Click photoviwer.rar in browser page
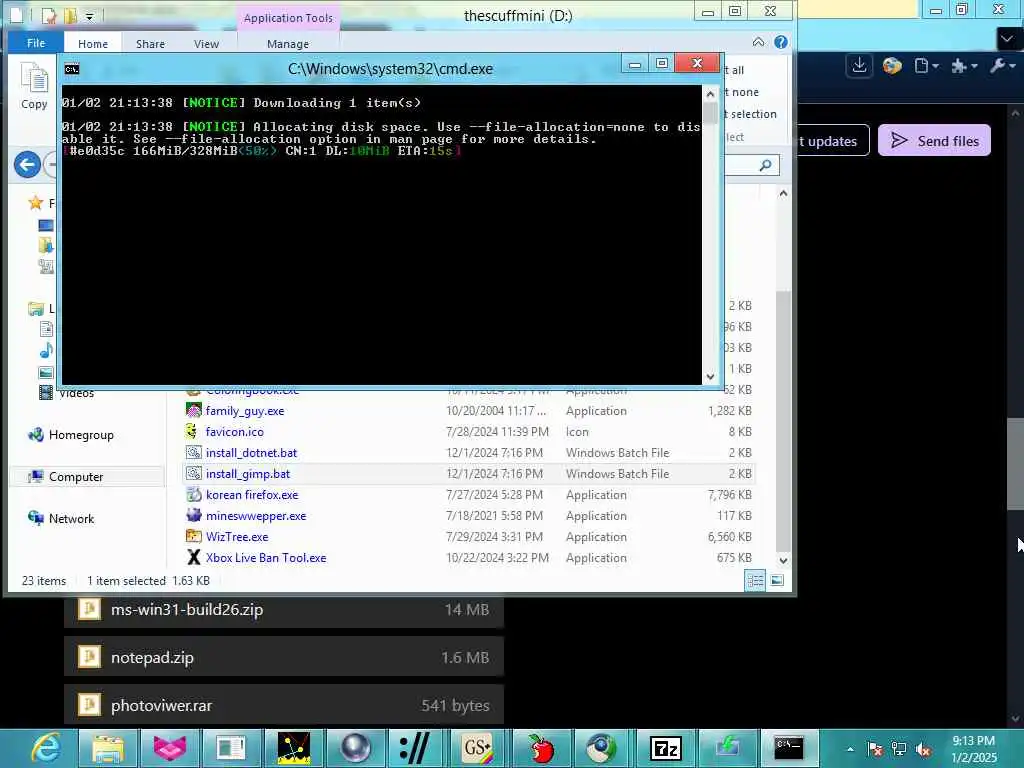 (x=284, y=705)
